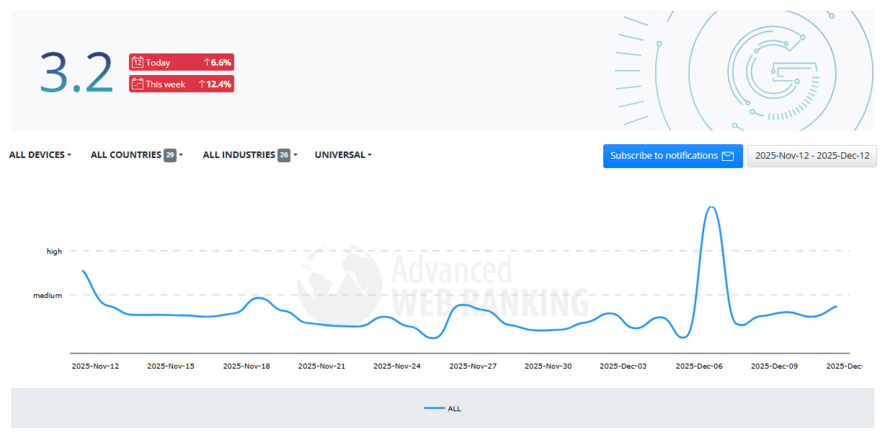Click the 29 countries count badge
The height and width of the screenshot is (435, 880).
point(170,155)
